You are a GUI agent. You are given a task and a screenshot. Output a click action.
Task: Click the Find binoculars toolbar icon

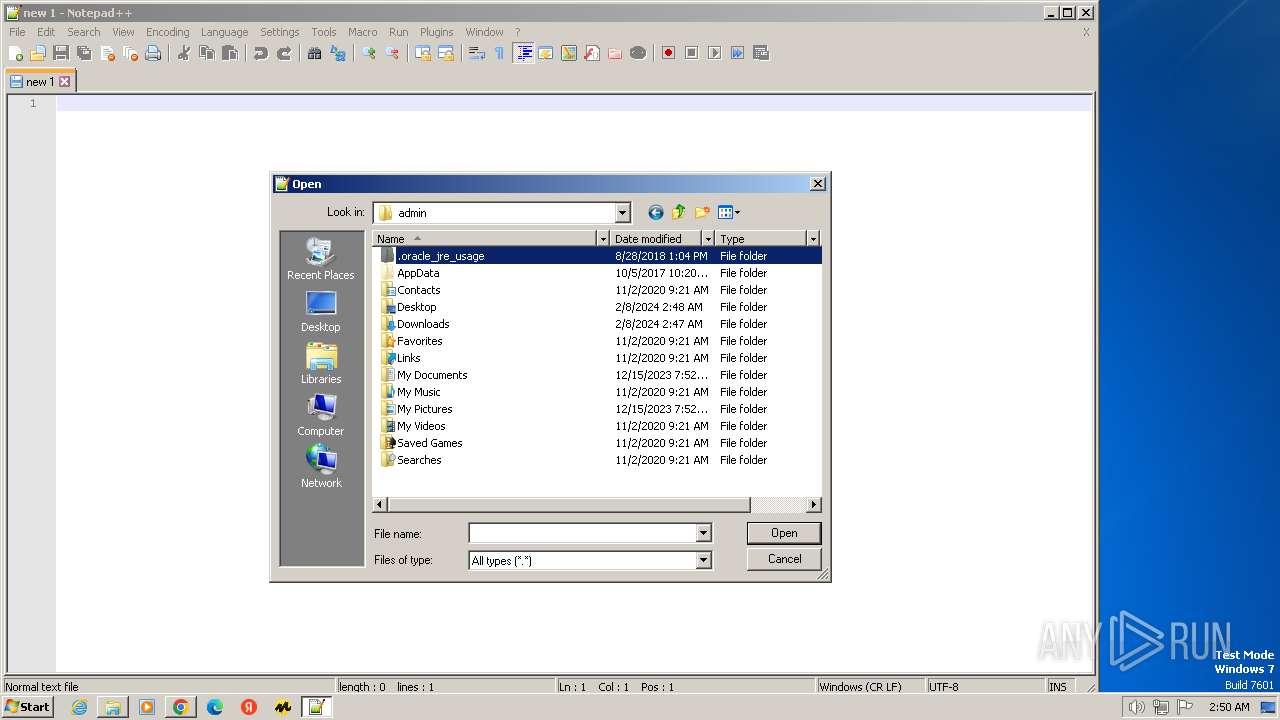315,53
